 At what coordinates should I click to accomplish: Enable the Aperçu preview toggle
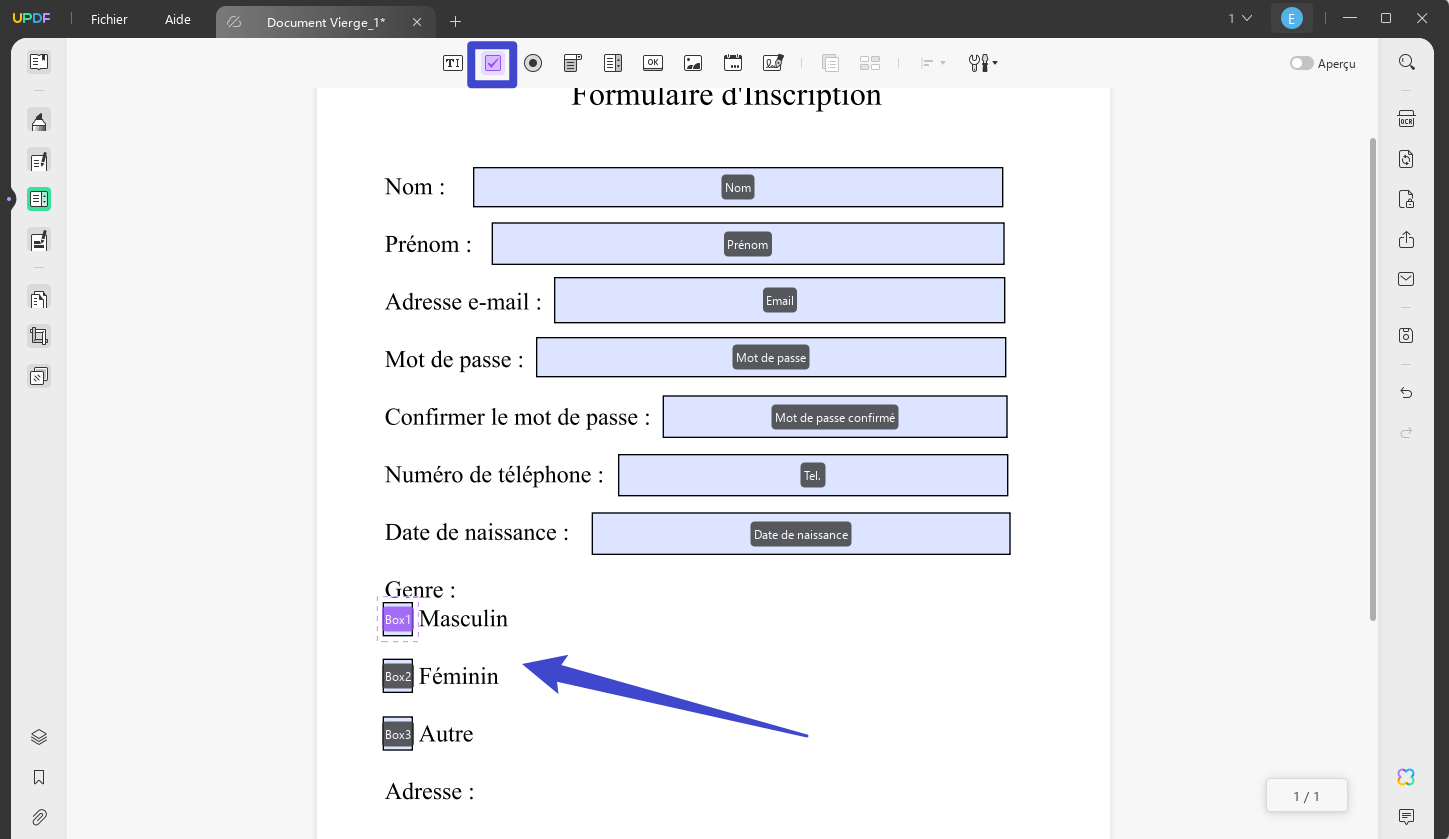coord(1302,62)
